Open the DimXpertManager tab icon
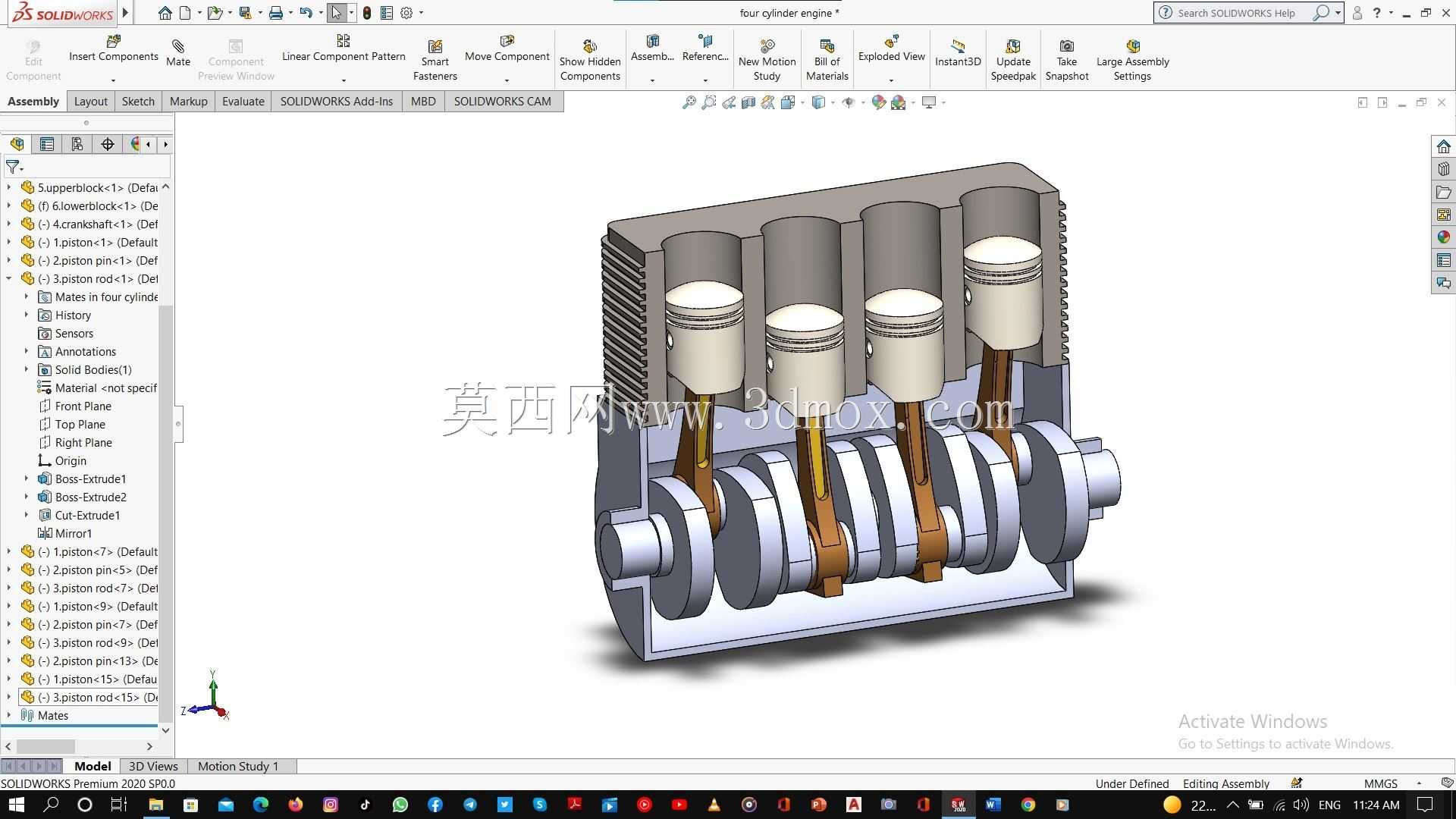 [x=108, y=144]
